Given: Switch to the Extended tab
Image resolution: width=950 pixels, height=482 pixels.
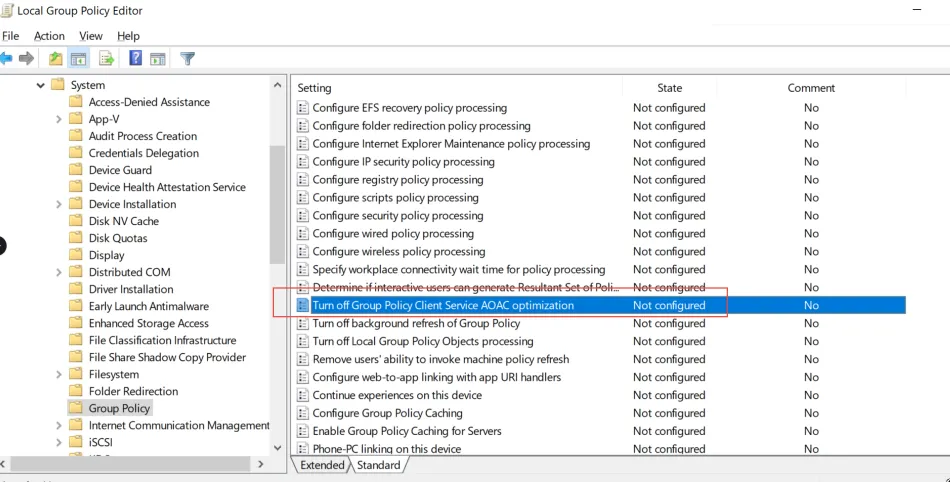Looking at the screenshot, I should pyautogui.click(x=322, y=465).
